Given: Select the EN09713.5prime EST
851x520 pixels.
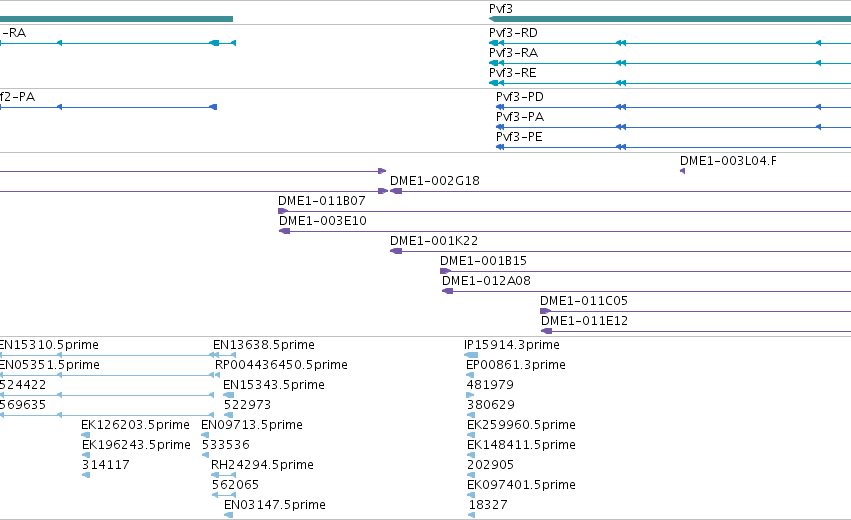Looking at the screenshot, I should 251,426.
